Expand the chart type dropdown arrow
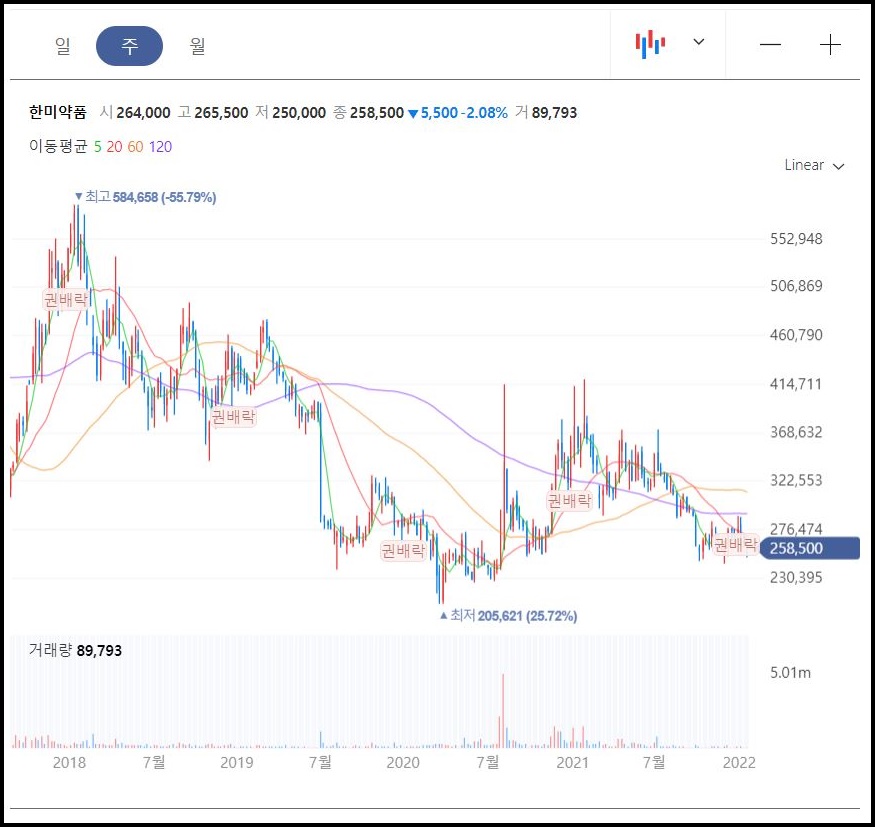875x827 pixels. 699,42
